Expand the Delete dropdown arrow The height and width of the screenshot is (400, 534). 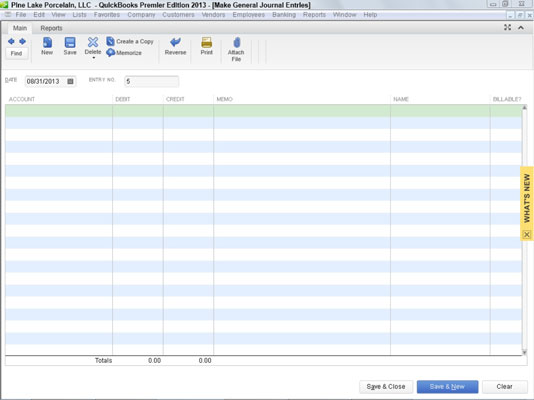(x=93, y=58)
